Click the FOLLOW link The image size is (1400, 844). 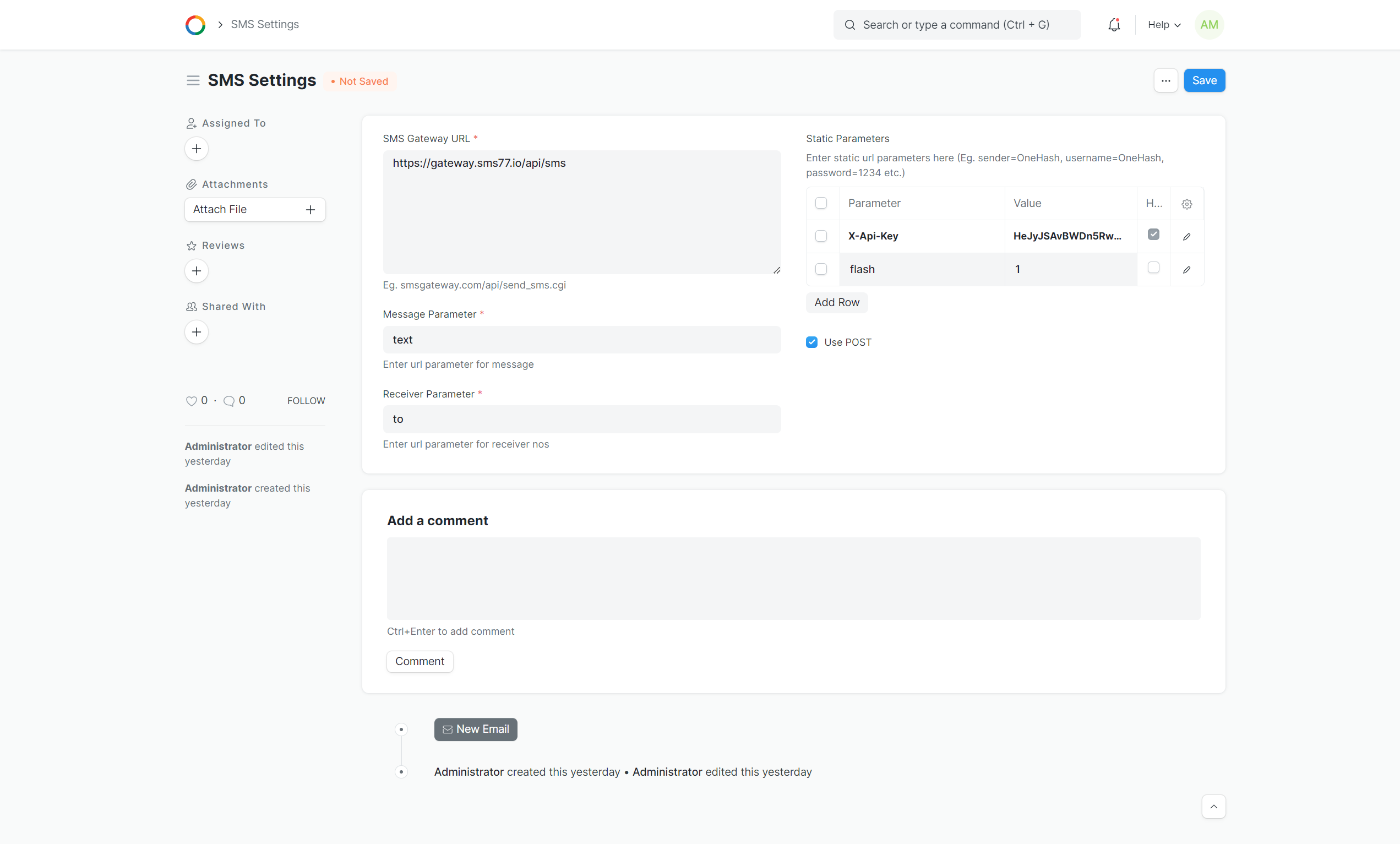click(x=306, y=401)
